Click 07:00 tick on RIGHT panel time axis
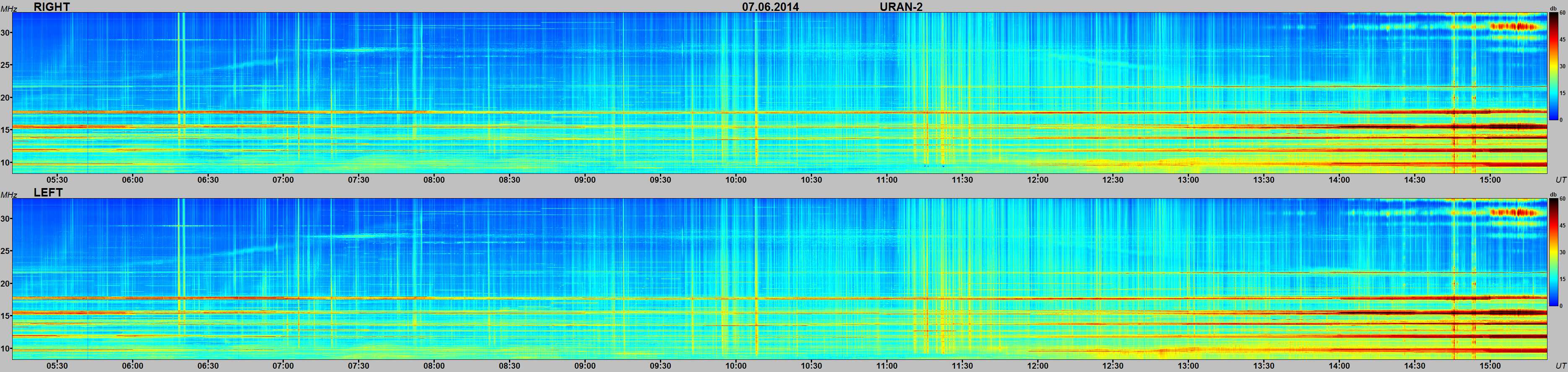Image resolution: width=1568 pixels, height=372 pixels. click(283, 180)
